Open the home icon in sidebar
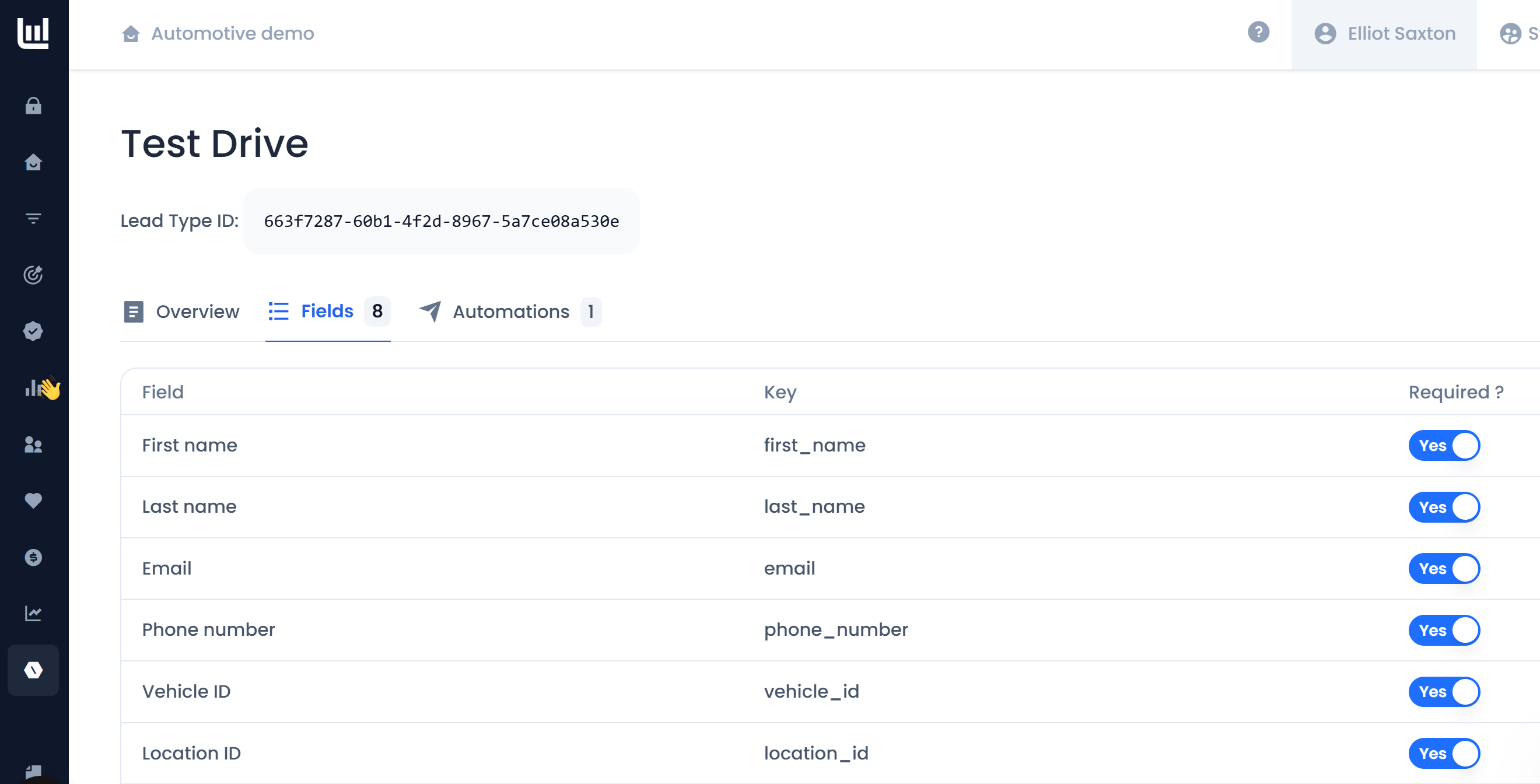 [33, 162]
